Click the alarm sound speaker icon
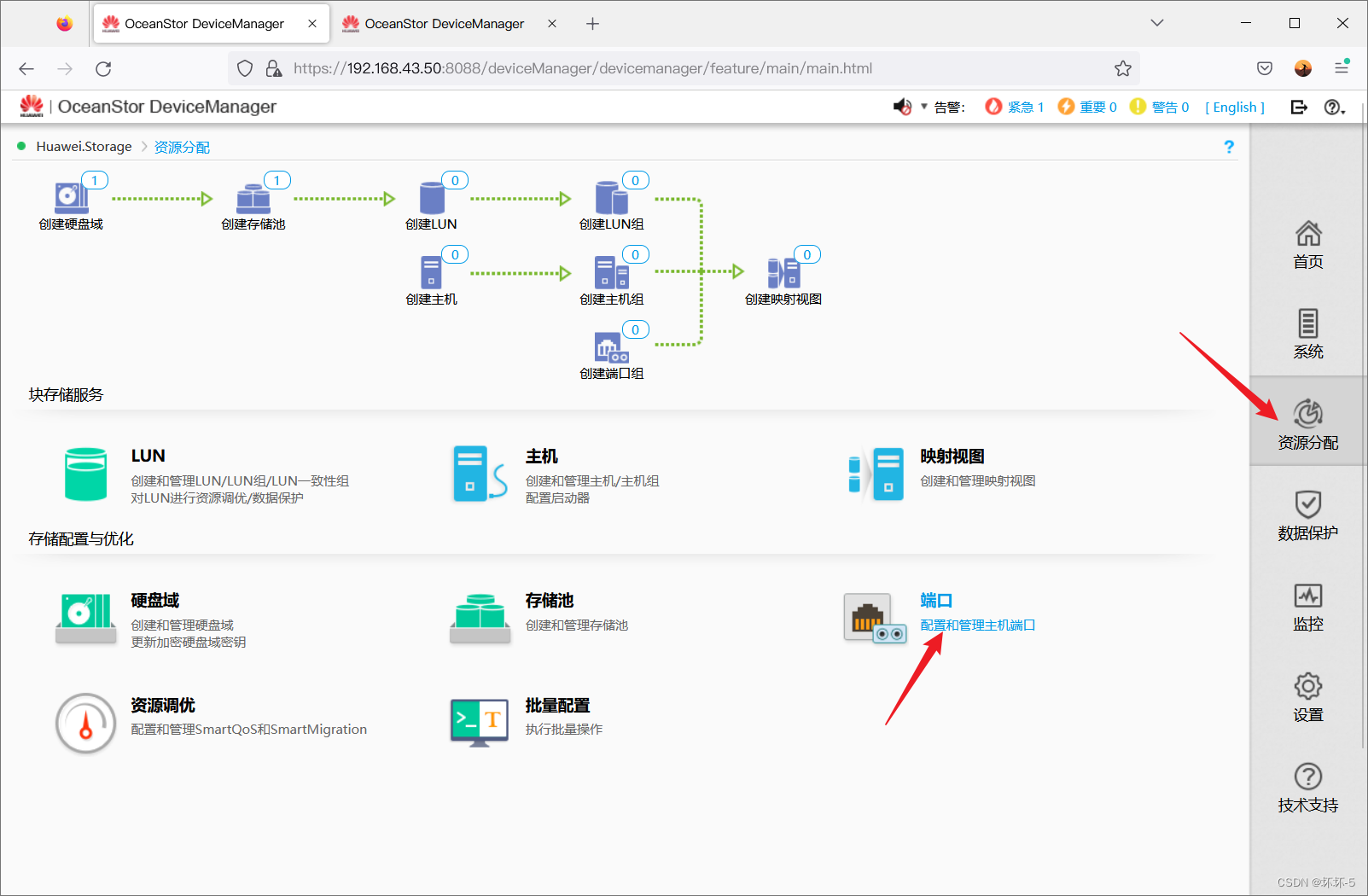 tap(902, 107)
